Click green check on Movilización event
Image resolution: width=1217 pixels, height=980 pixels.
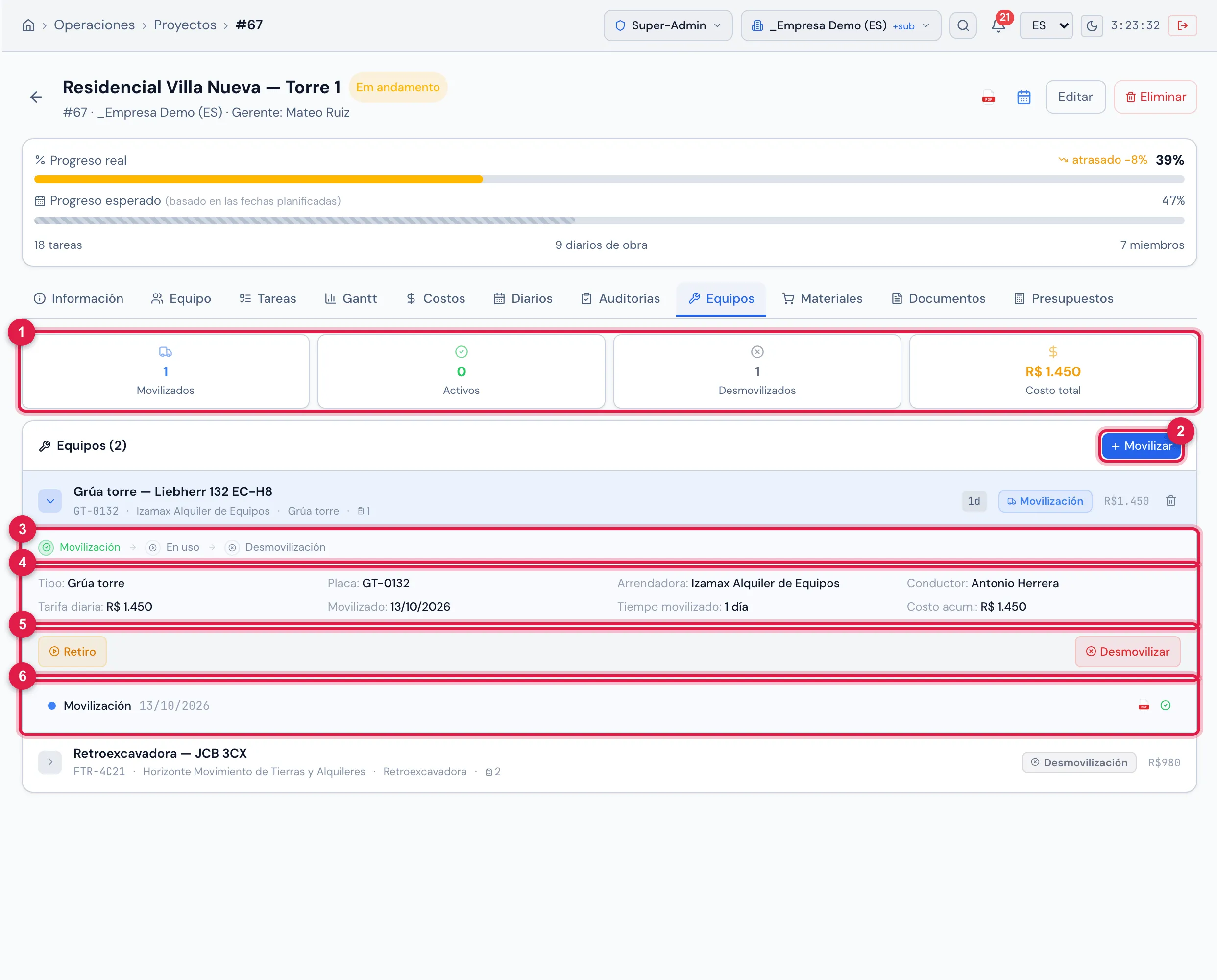(x=1166, y=705)
